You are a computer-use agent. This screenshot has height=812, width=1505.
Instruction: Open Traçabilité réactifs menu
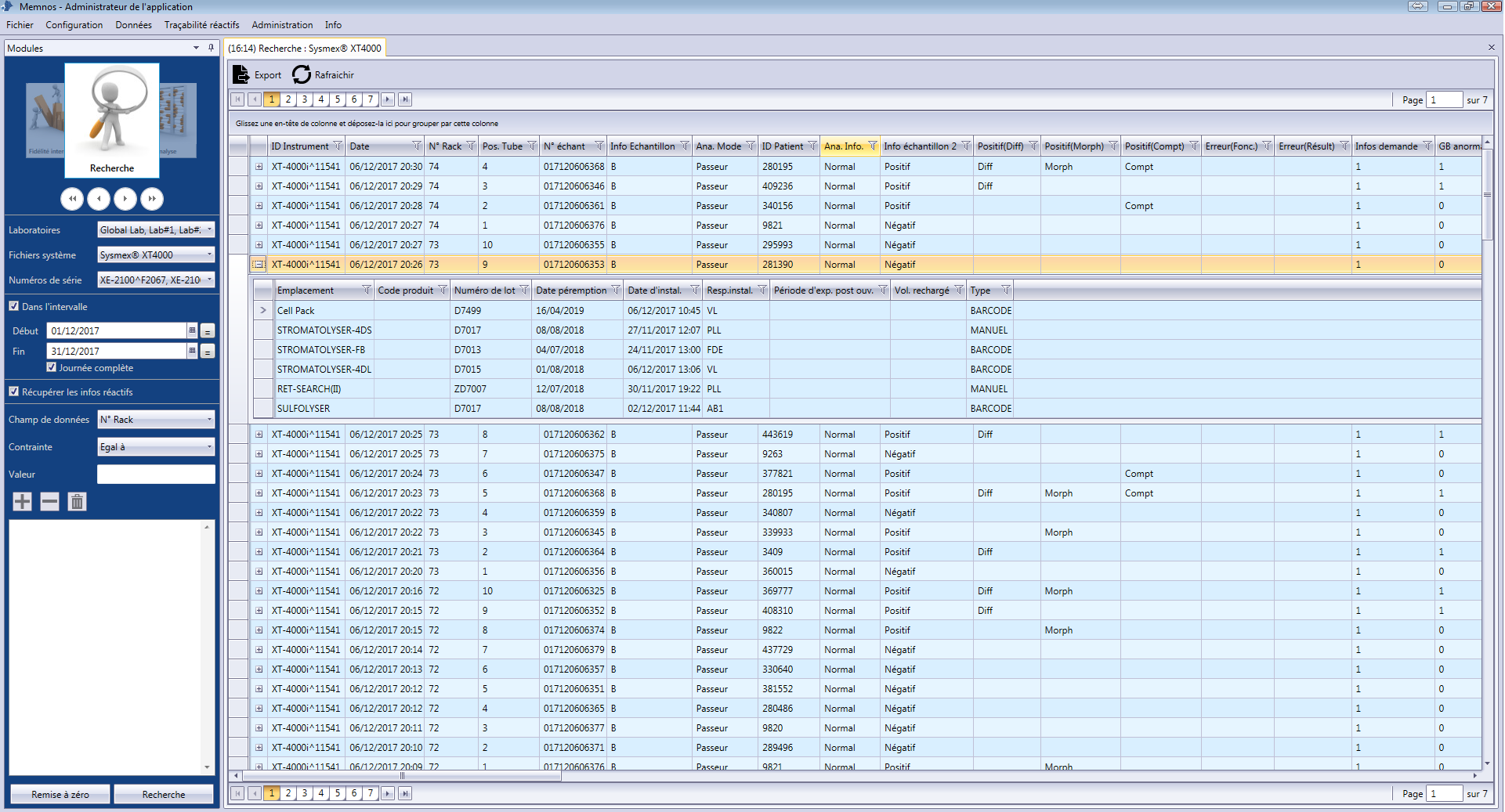(x=202, y=25)
